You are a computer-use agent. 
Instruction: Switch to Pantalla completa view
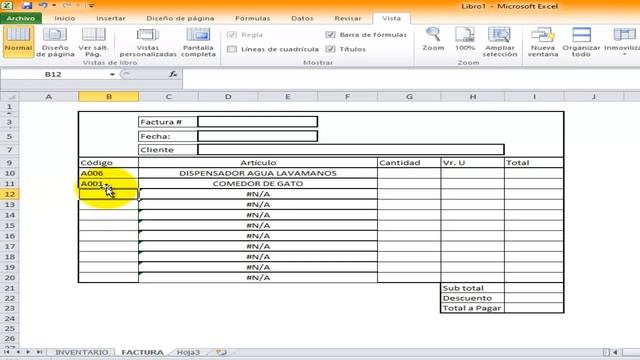[x=198, y=42]
